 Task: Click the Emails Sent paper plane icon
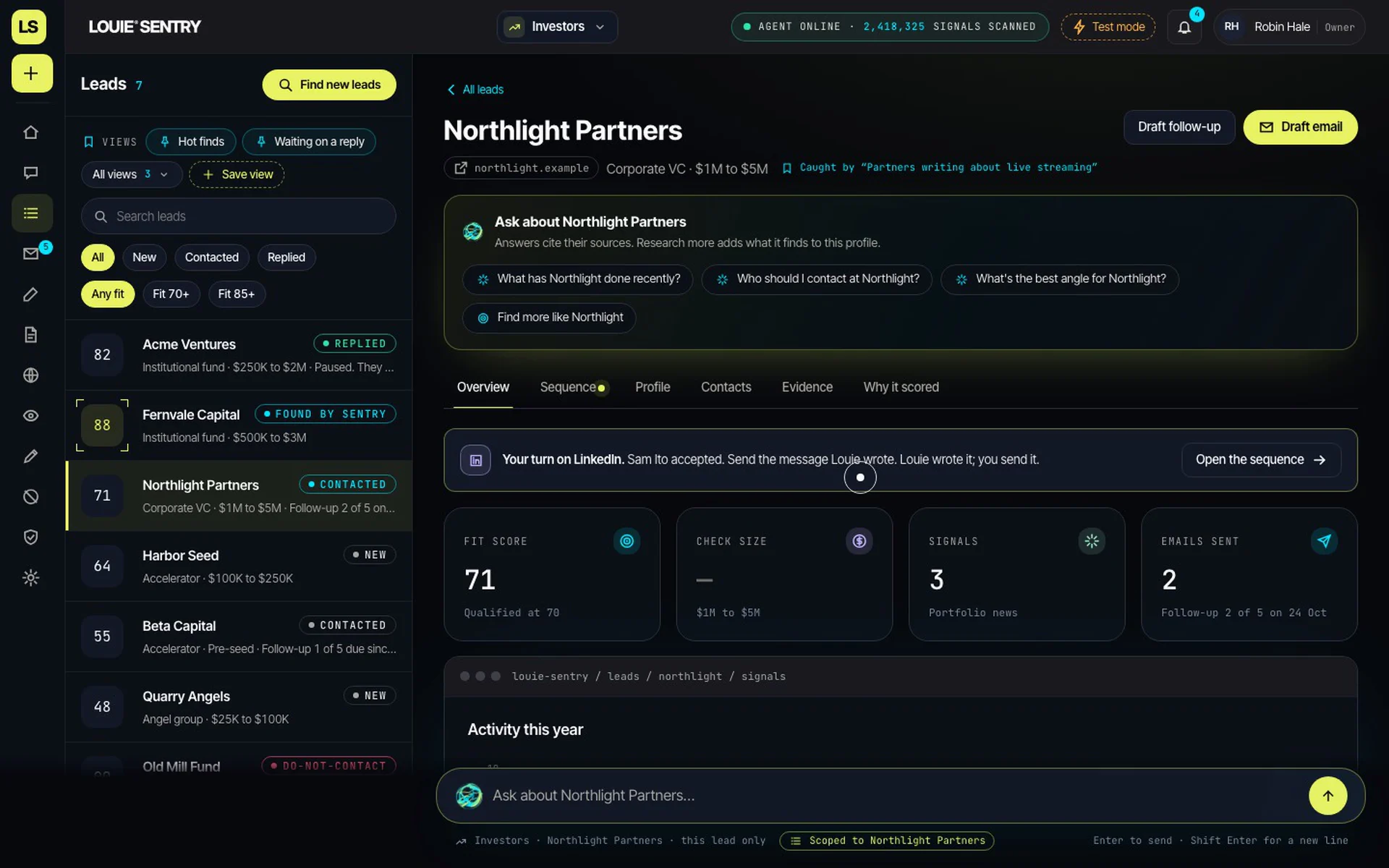(1323, 541)
